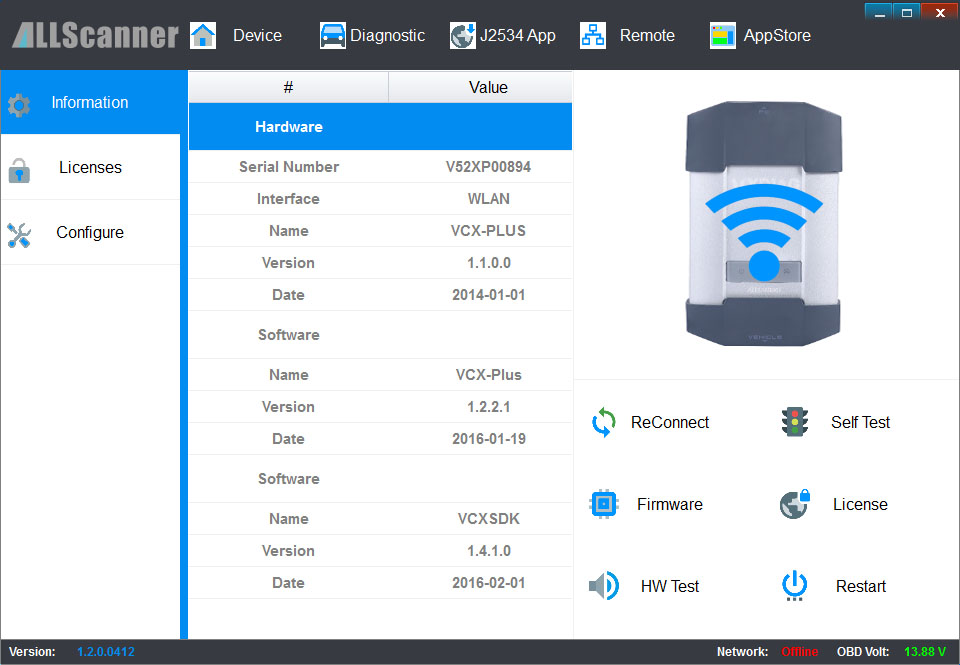Open the Remote tab label

pos(647,36)
